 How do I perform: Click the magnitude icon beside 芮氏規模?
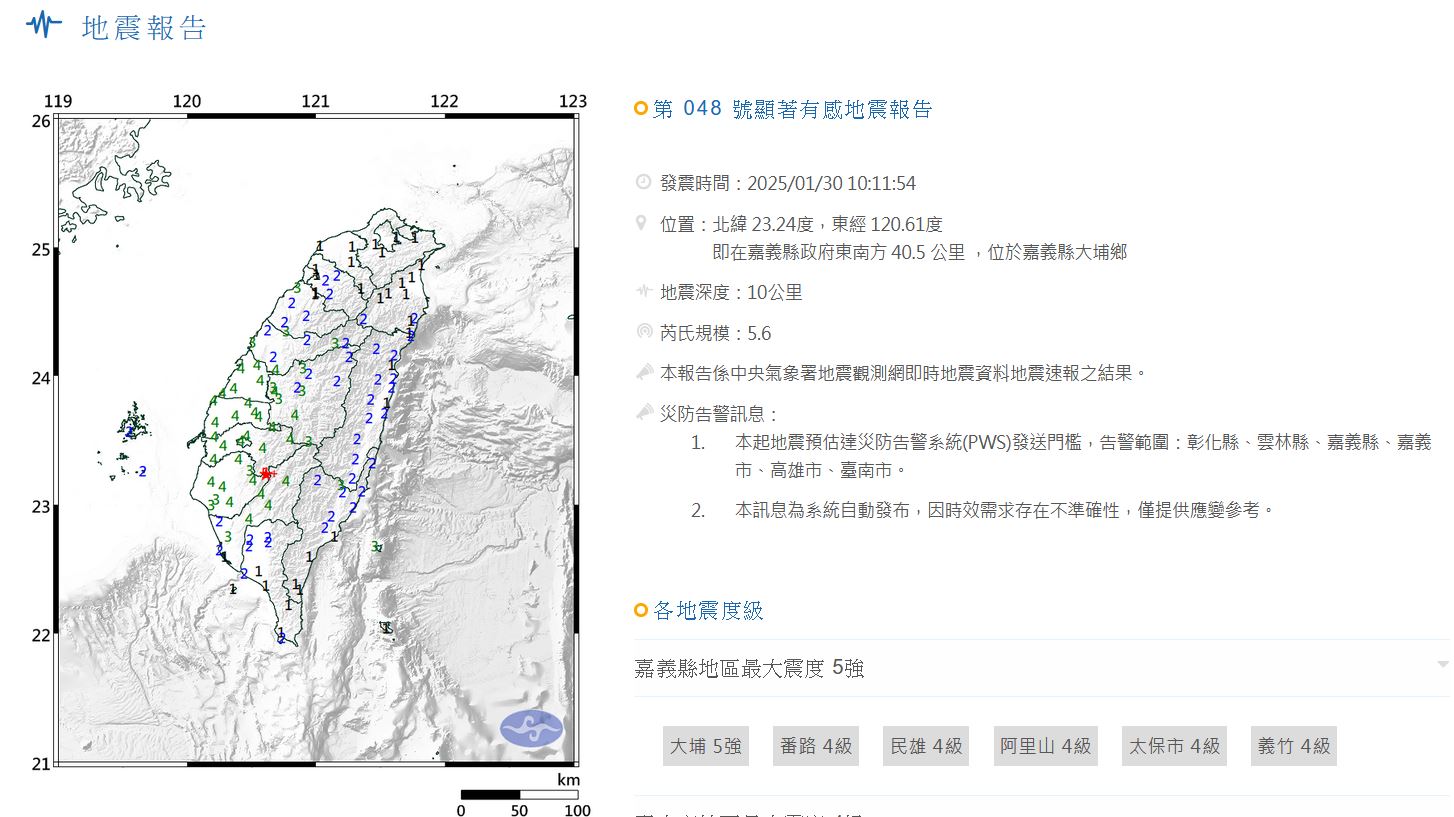point(643,332)
